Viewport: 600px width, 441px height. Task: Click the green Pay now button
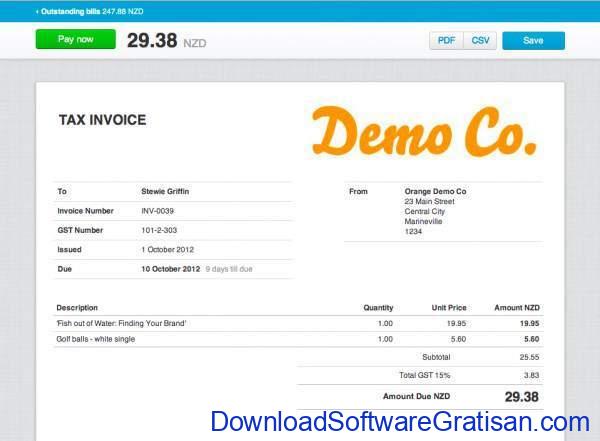[x=76, y=39]
